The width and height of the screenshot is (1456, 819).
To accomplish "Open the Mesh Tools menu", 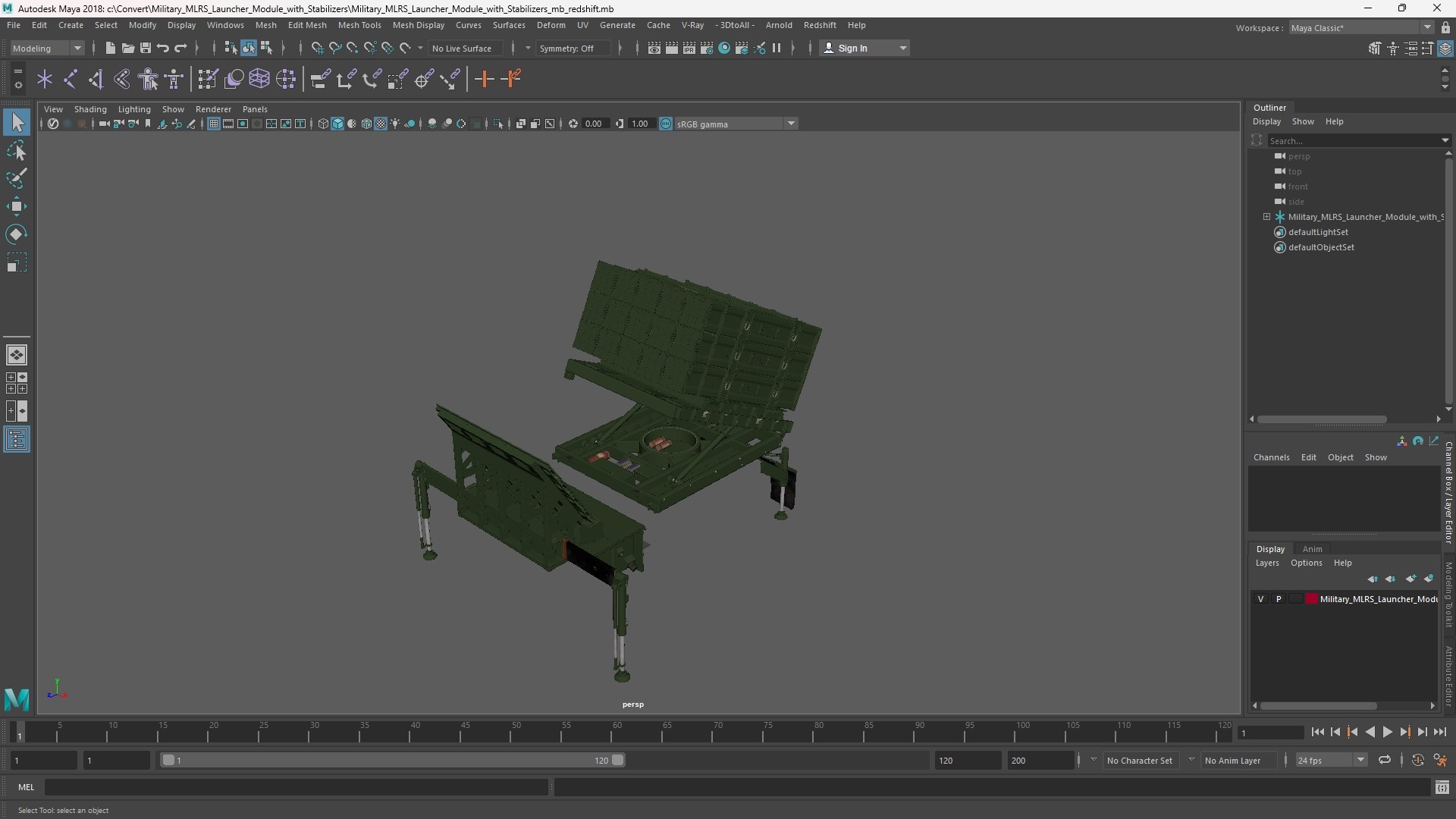I will (x=359, y=25).
